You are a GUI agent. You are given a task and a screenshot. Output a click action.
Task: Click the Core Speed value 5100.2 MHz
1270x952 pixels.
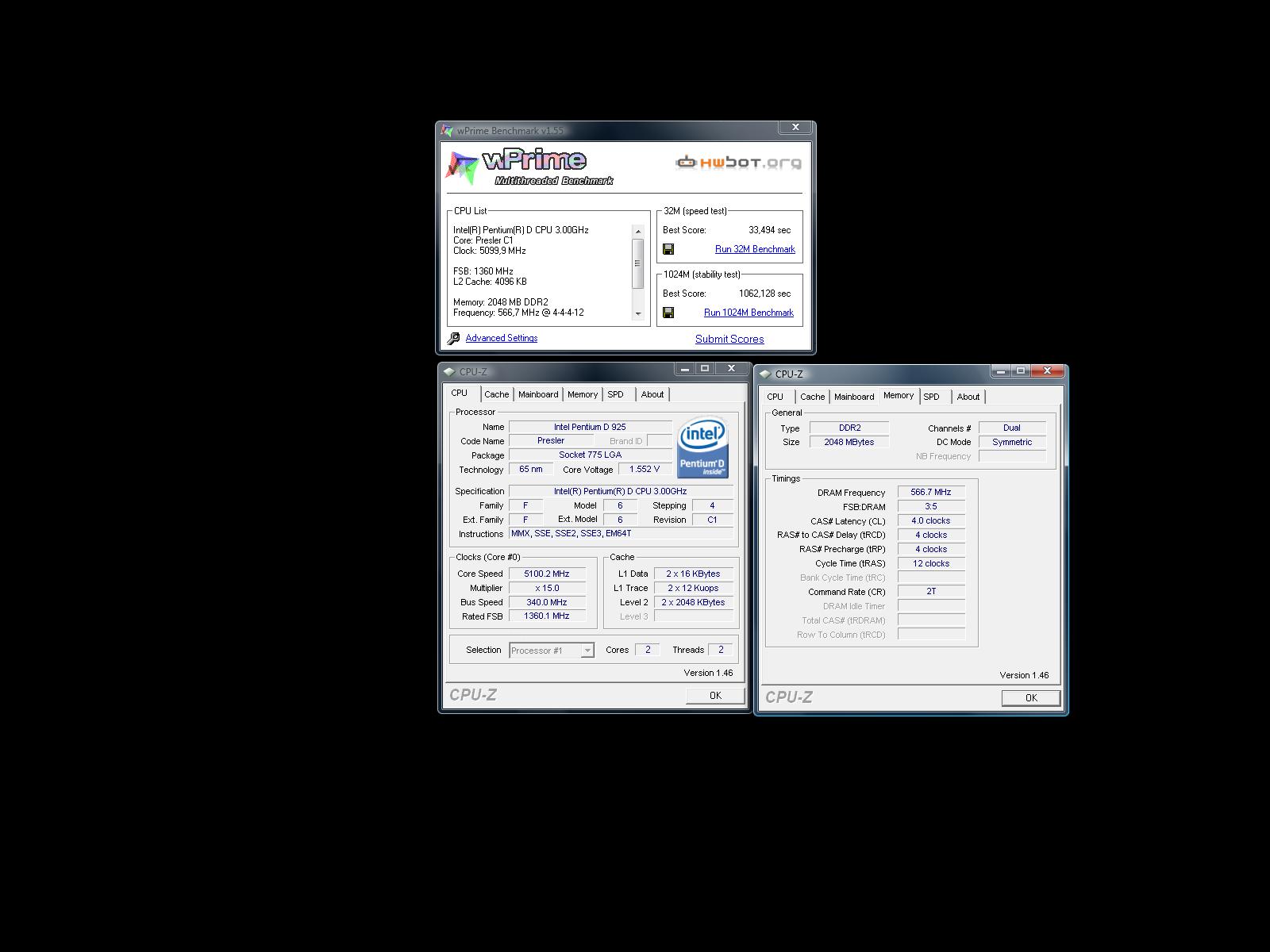click(547, 574)
